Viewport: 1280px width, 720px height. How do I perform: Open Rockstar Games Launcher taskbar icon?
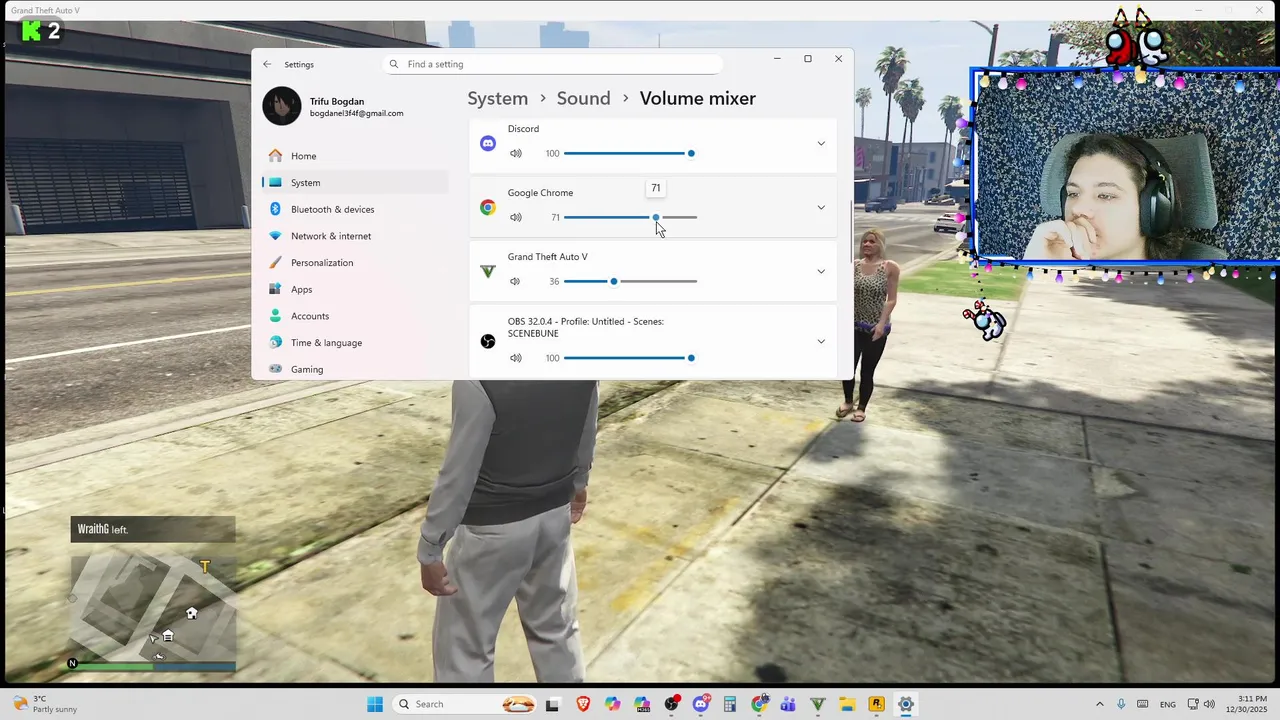(x=877, y=704)
